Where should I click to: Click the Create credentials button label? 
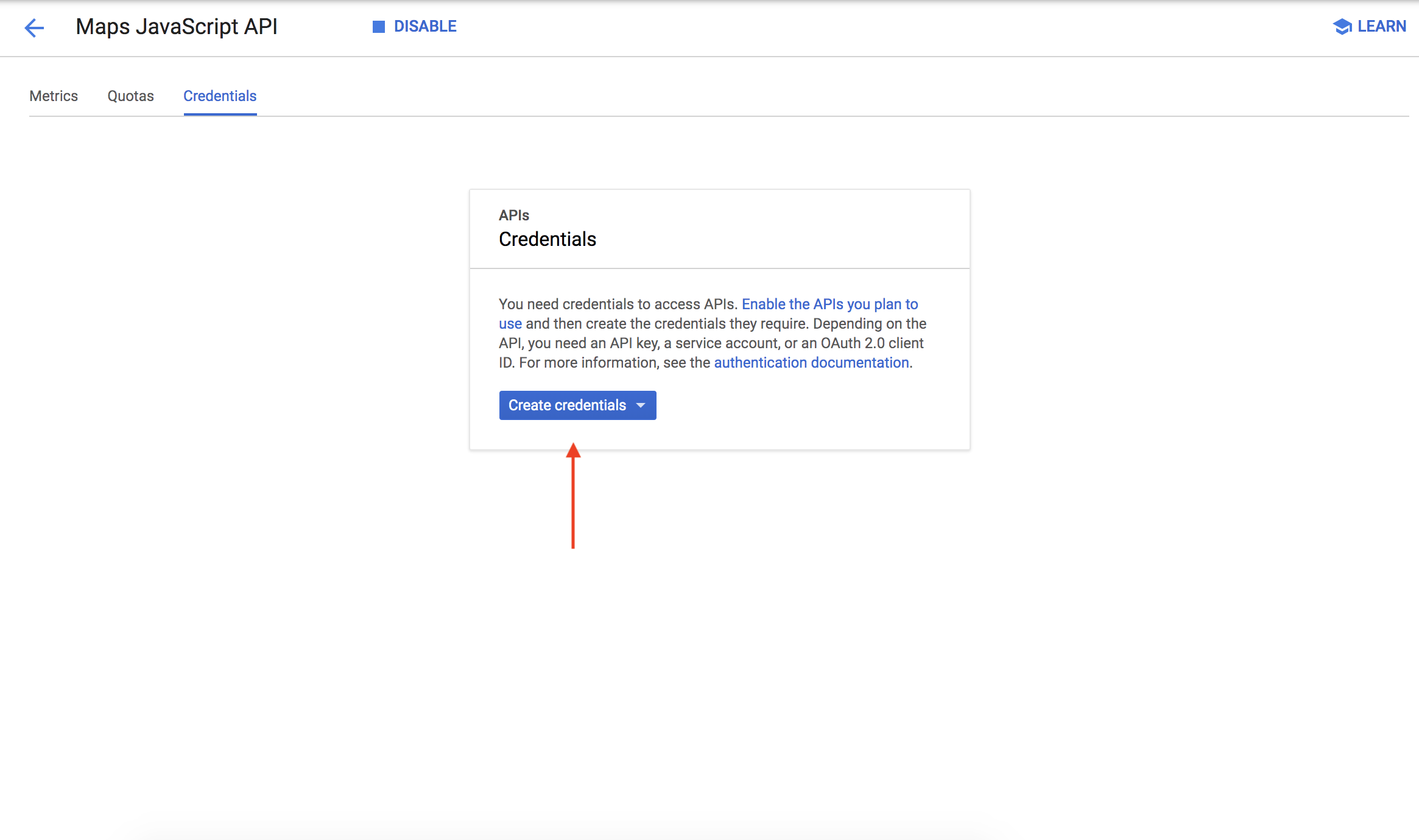point(567,405)
